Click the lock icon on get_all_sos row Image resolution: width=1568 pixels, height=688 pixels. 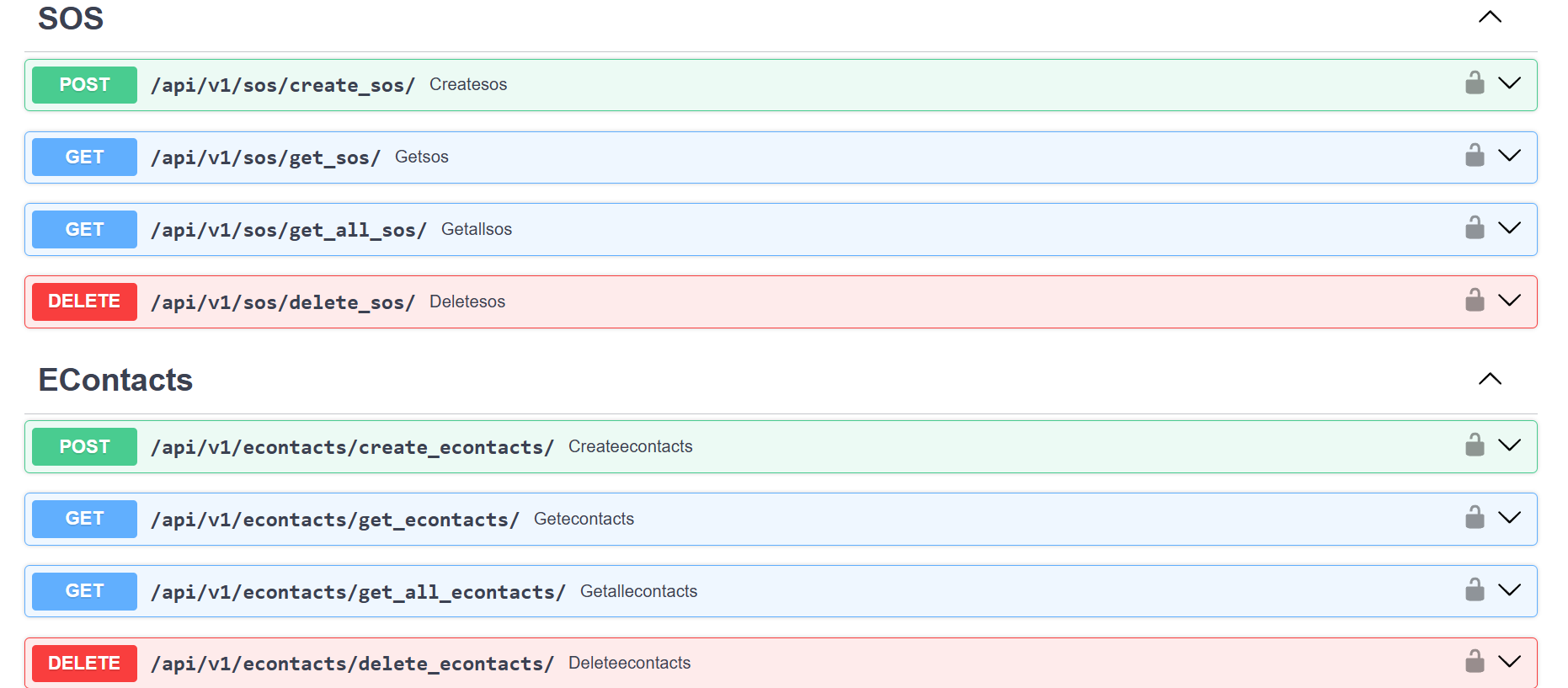pyautogui.click(x=1475, y=228)
